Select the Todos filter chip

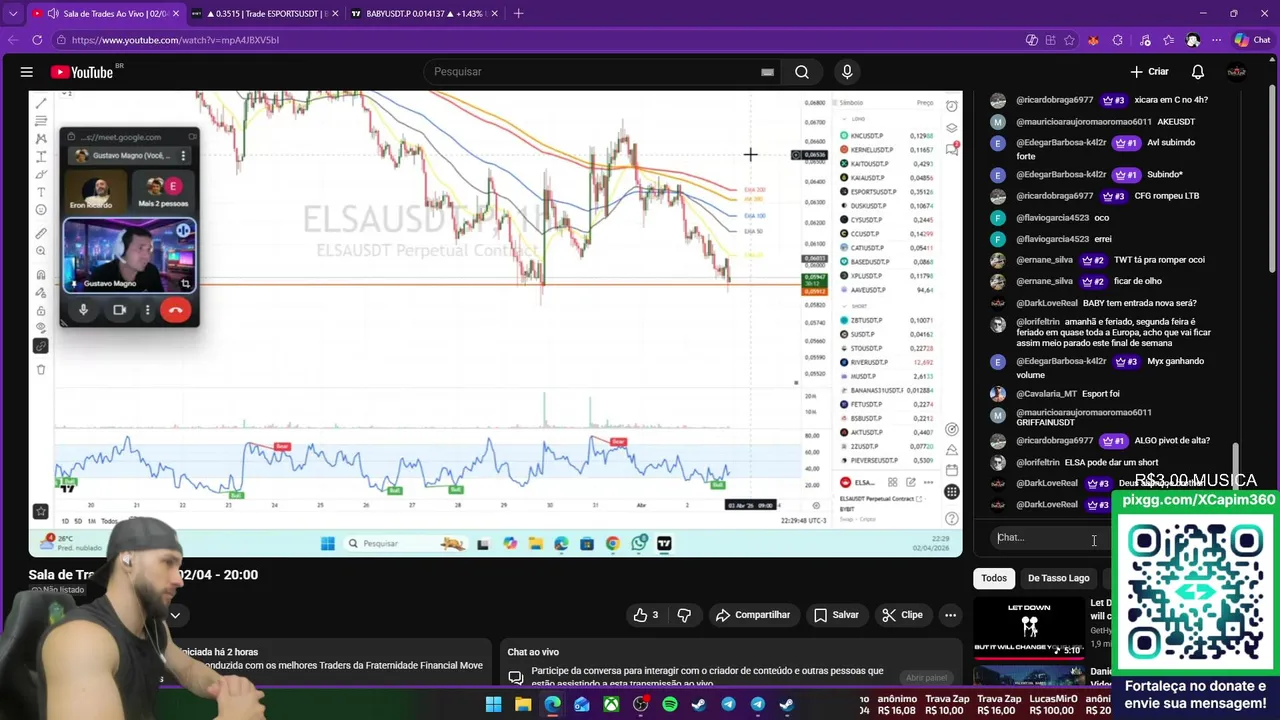[x=994, y=578]
